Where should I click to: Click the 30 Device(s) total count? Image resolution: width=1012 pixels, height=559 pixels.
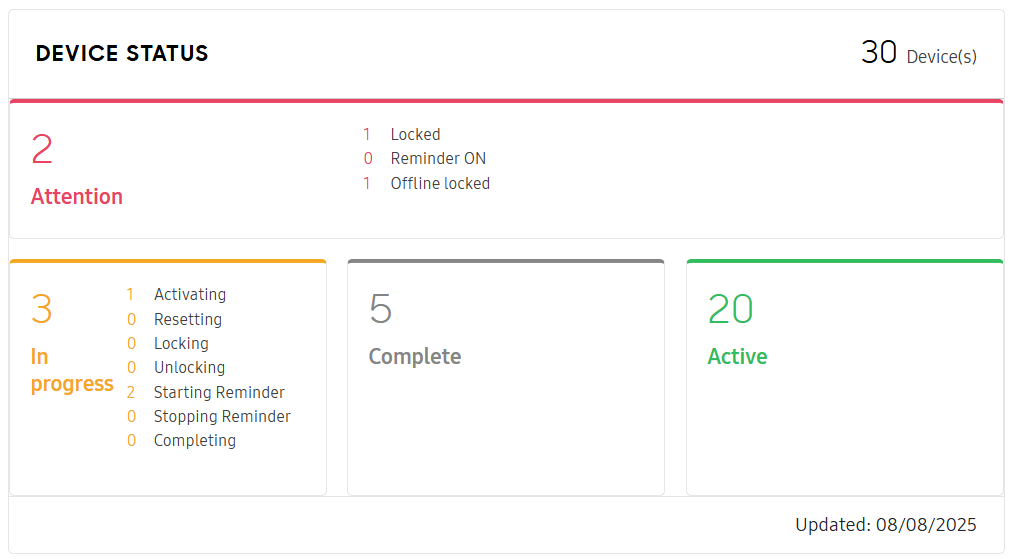918,54
